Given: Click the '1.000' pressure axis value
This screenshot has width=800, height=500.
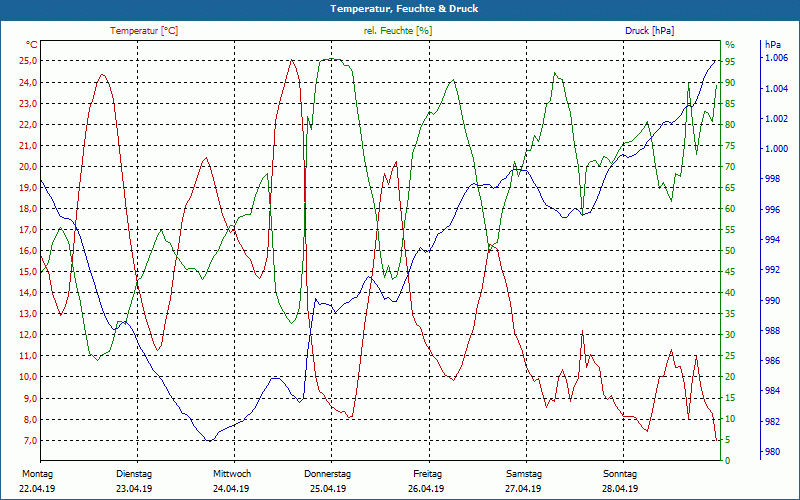Looking at the screenshot, I should (776, 149).
